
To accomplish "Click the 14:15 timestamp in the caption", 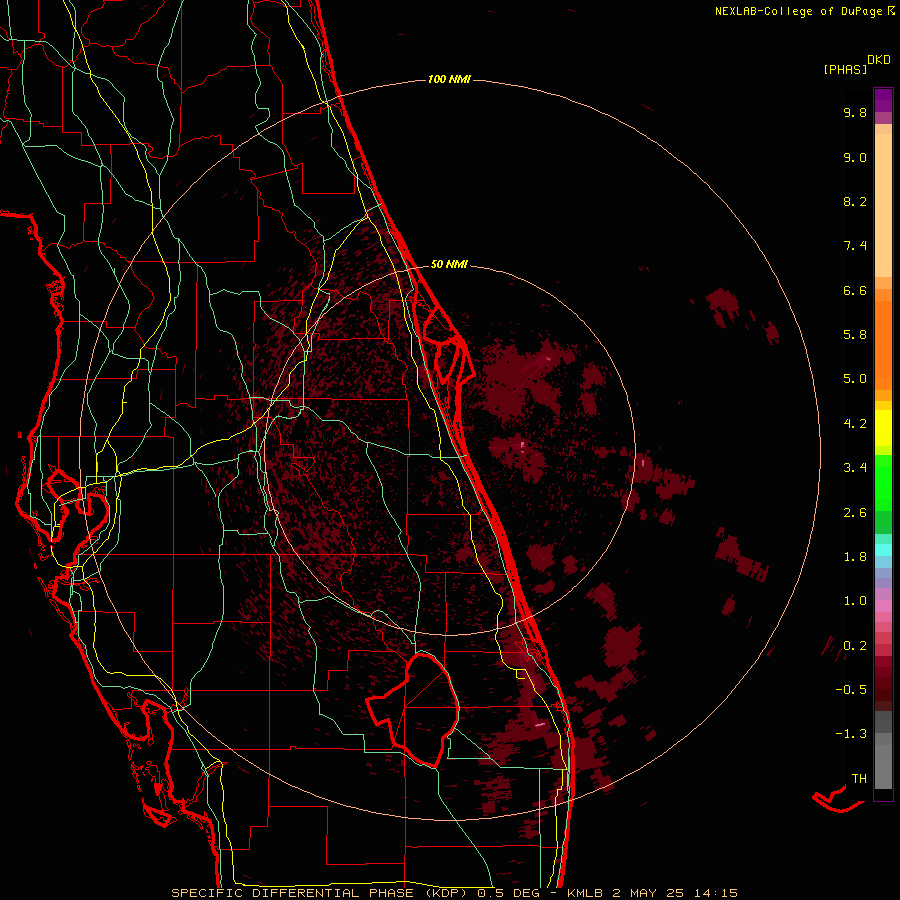I will point(715,893).
